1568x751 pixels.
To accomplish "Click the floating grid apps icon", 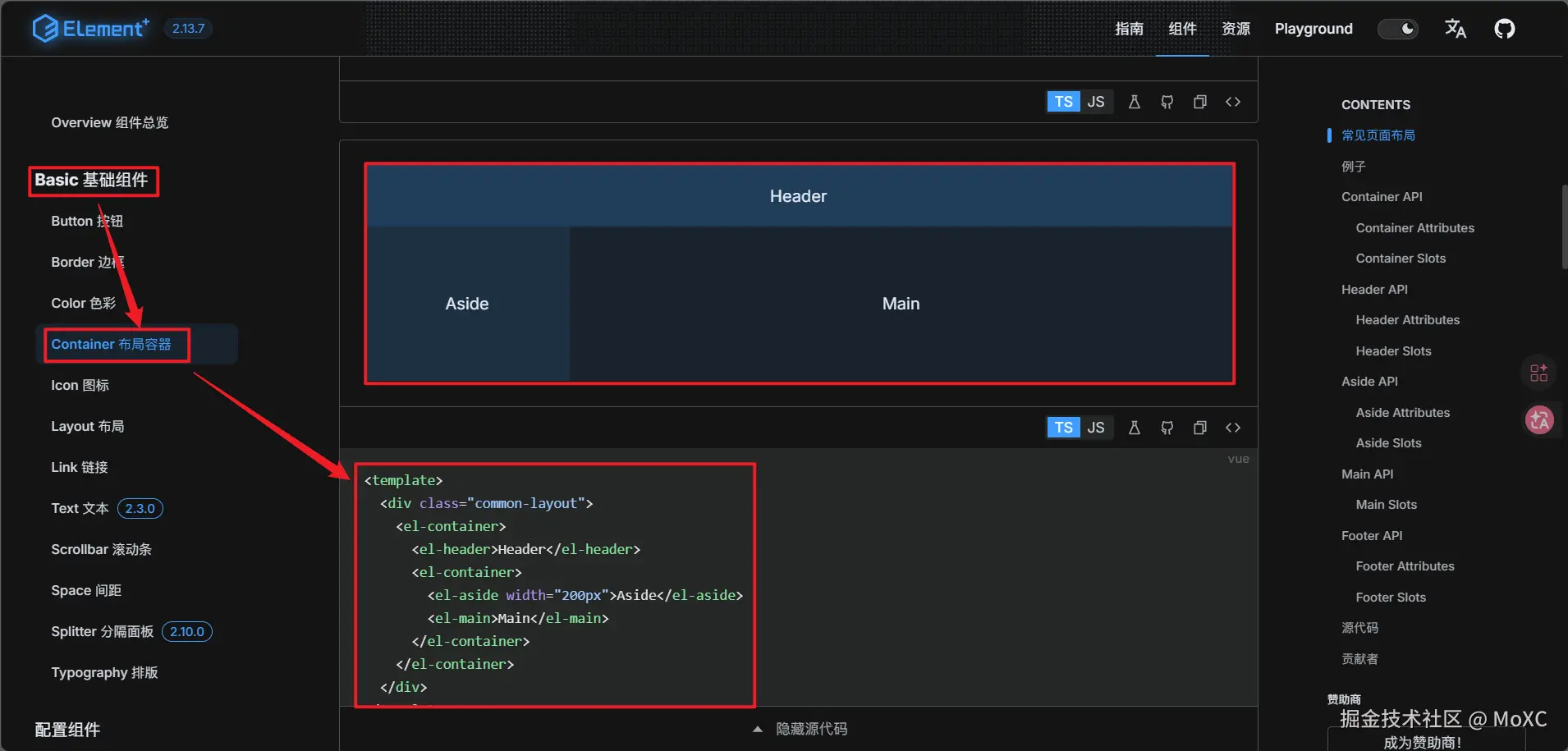I will point(1539,373).
